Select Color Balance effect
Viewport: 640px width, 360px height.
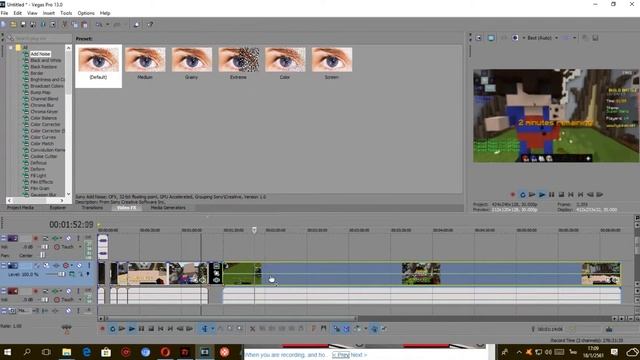(43, 118)
